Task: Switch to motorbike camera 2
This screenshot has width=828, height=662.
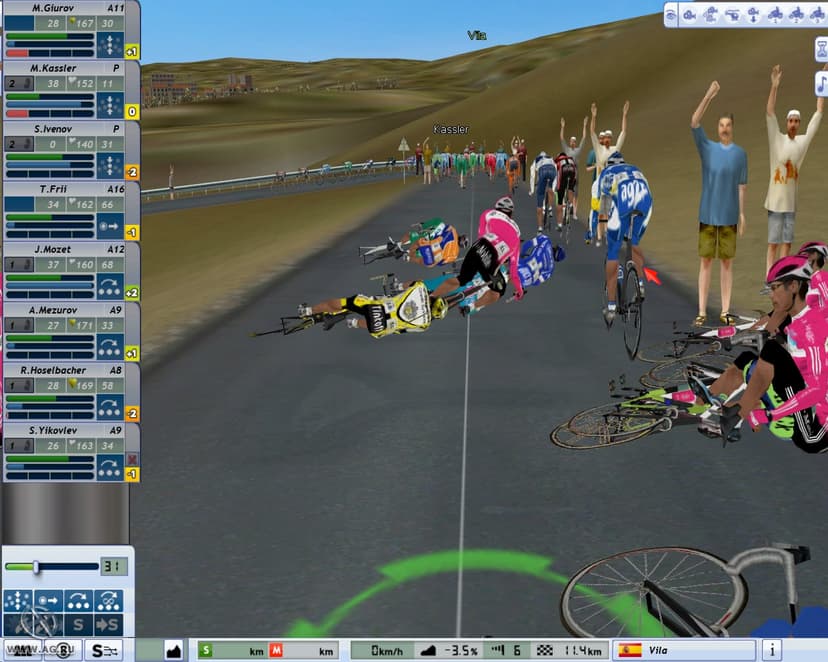Action: point(796,15)
